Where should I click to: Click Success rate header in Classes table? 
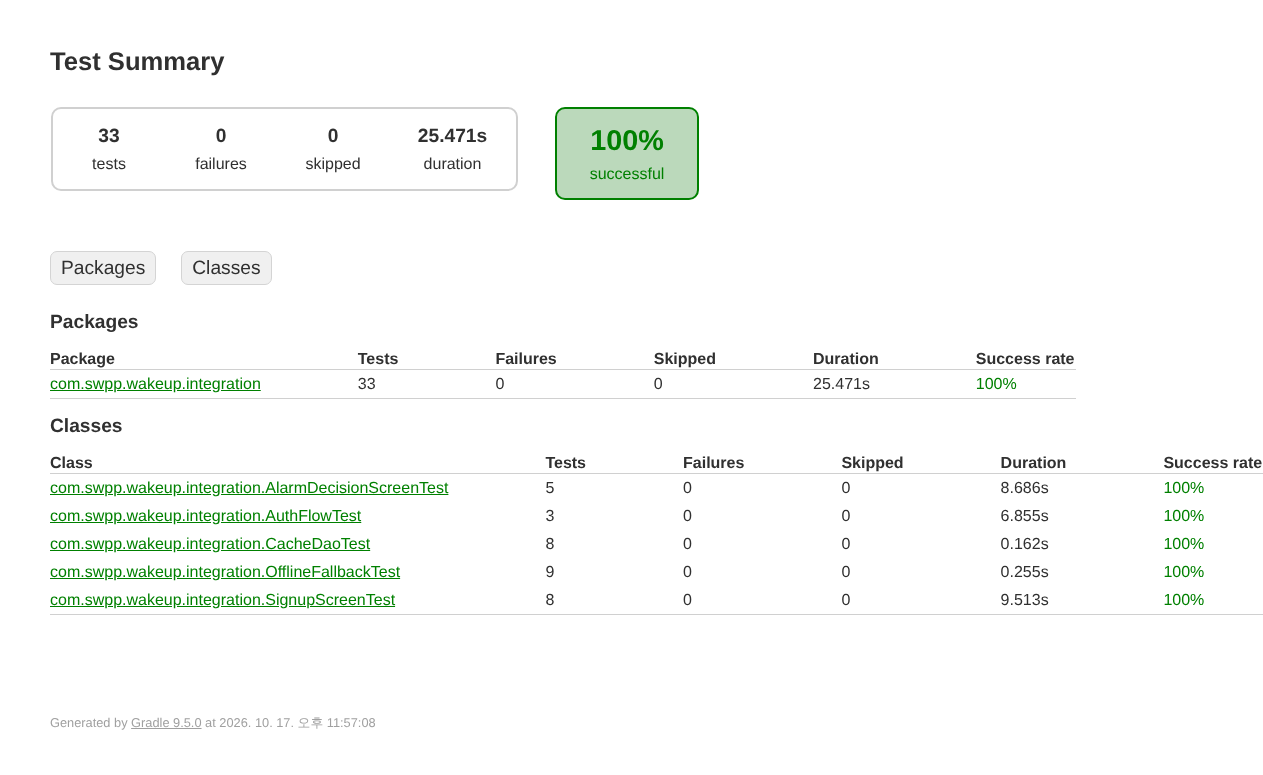(1212, 463)
